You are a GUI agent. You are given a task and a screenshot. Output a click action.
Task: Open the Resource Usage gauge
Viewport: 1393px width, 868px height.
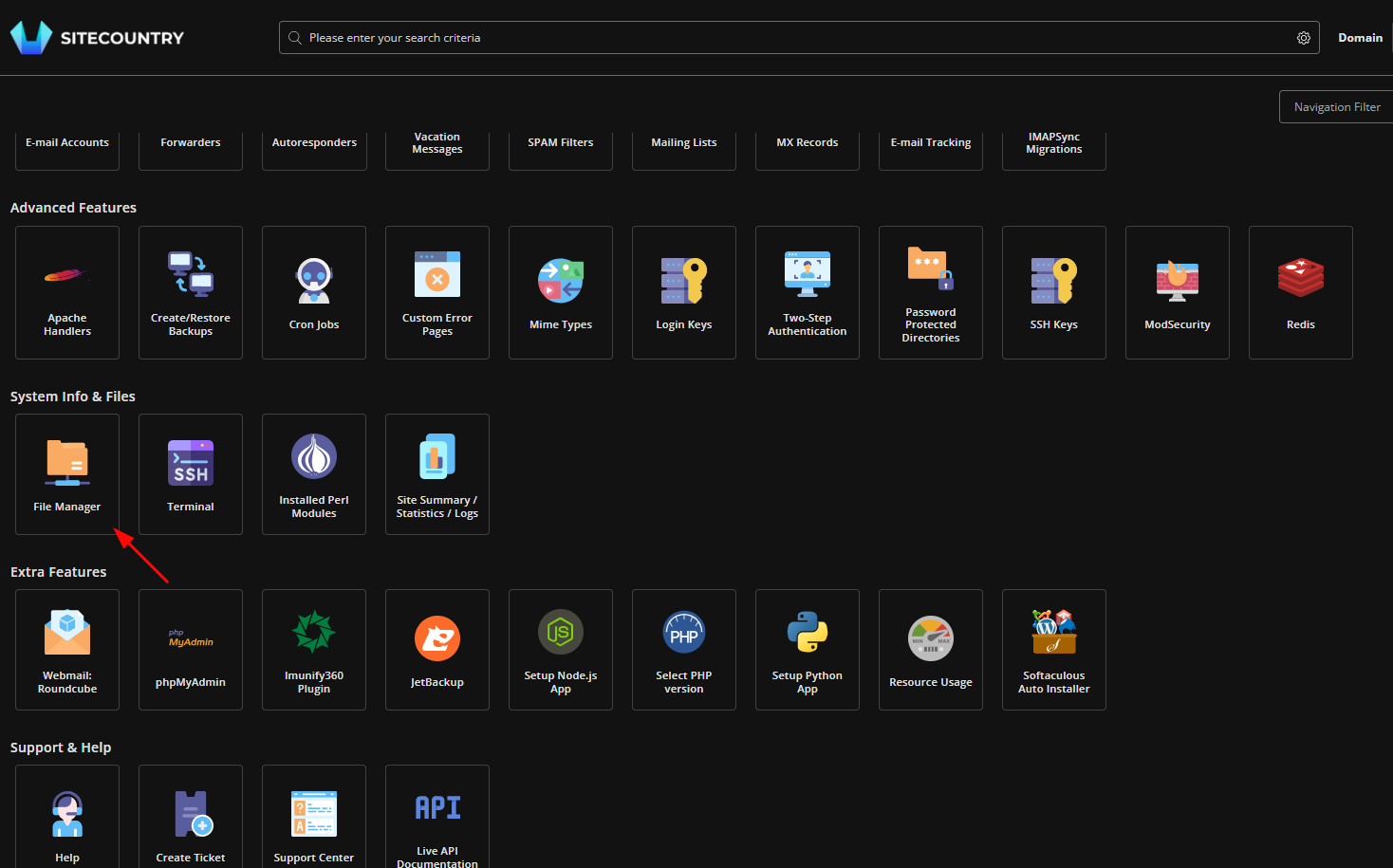point(931,650)
